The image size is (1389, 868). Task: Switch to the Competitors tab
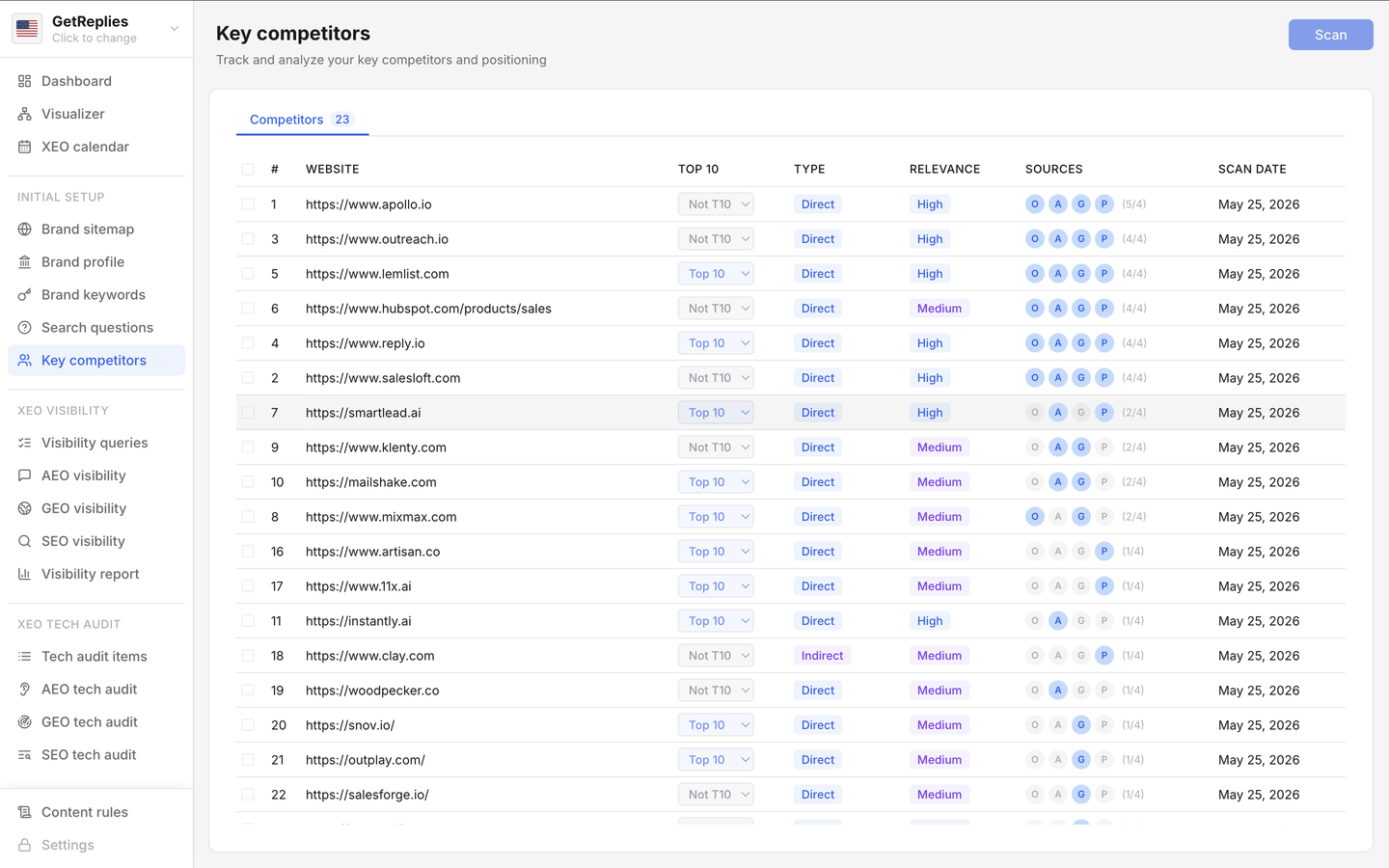click(302, 120)
